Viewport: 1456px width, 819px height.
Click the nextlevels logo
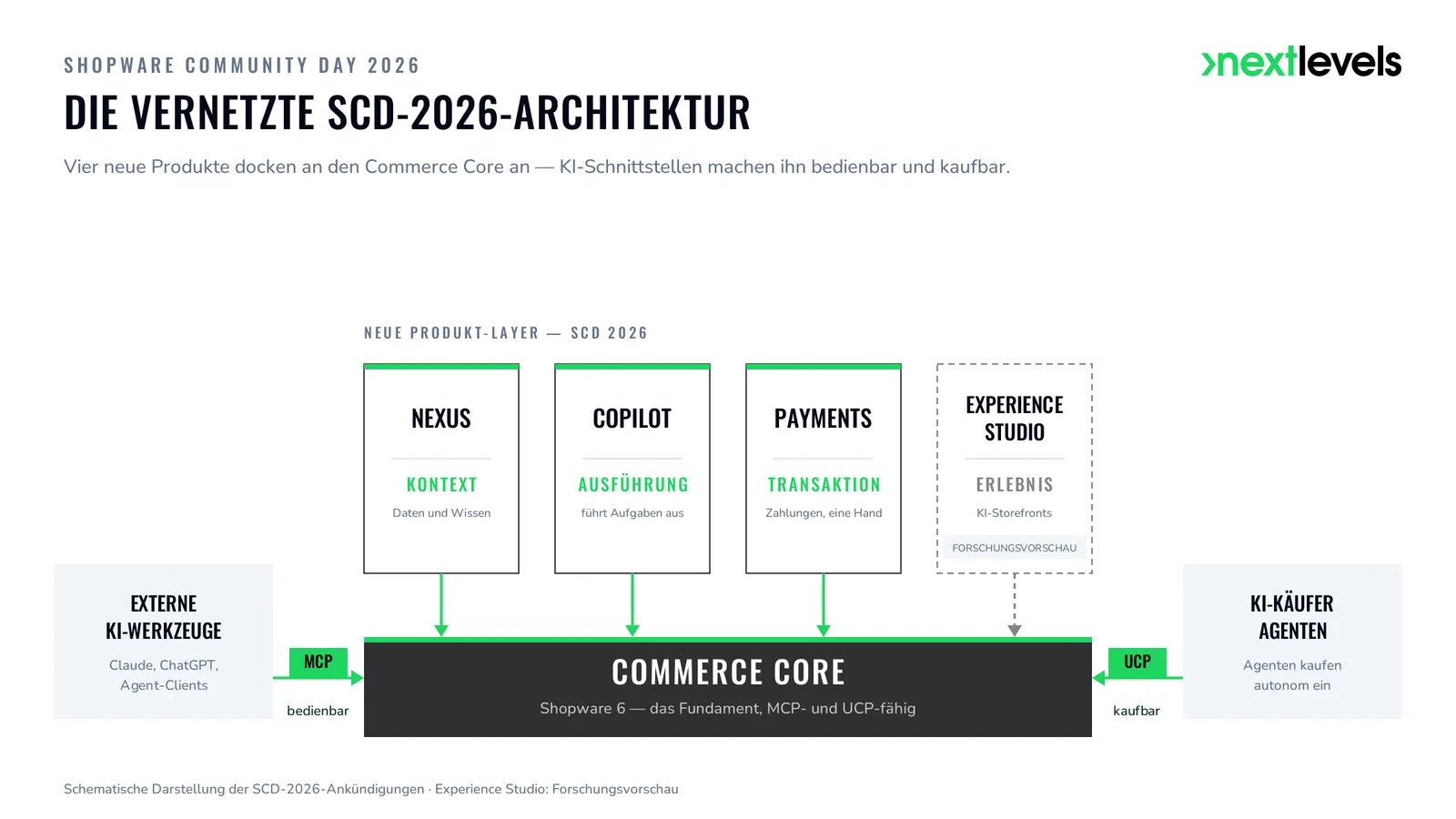[1301, 61]
